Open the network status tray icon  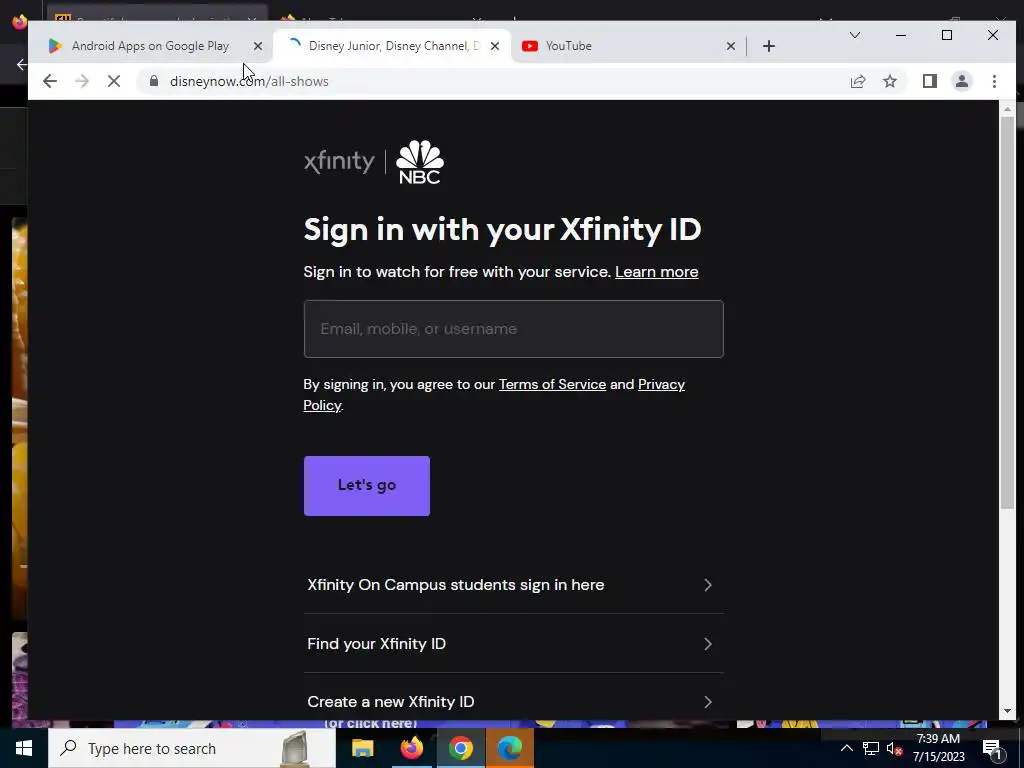tap(871, 748)
